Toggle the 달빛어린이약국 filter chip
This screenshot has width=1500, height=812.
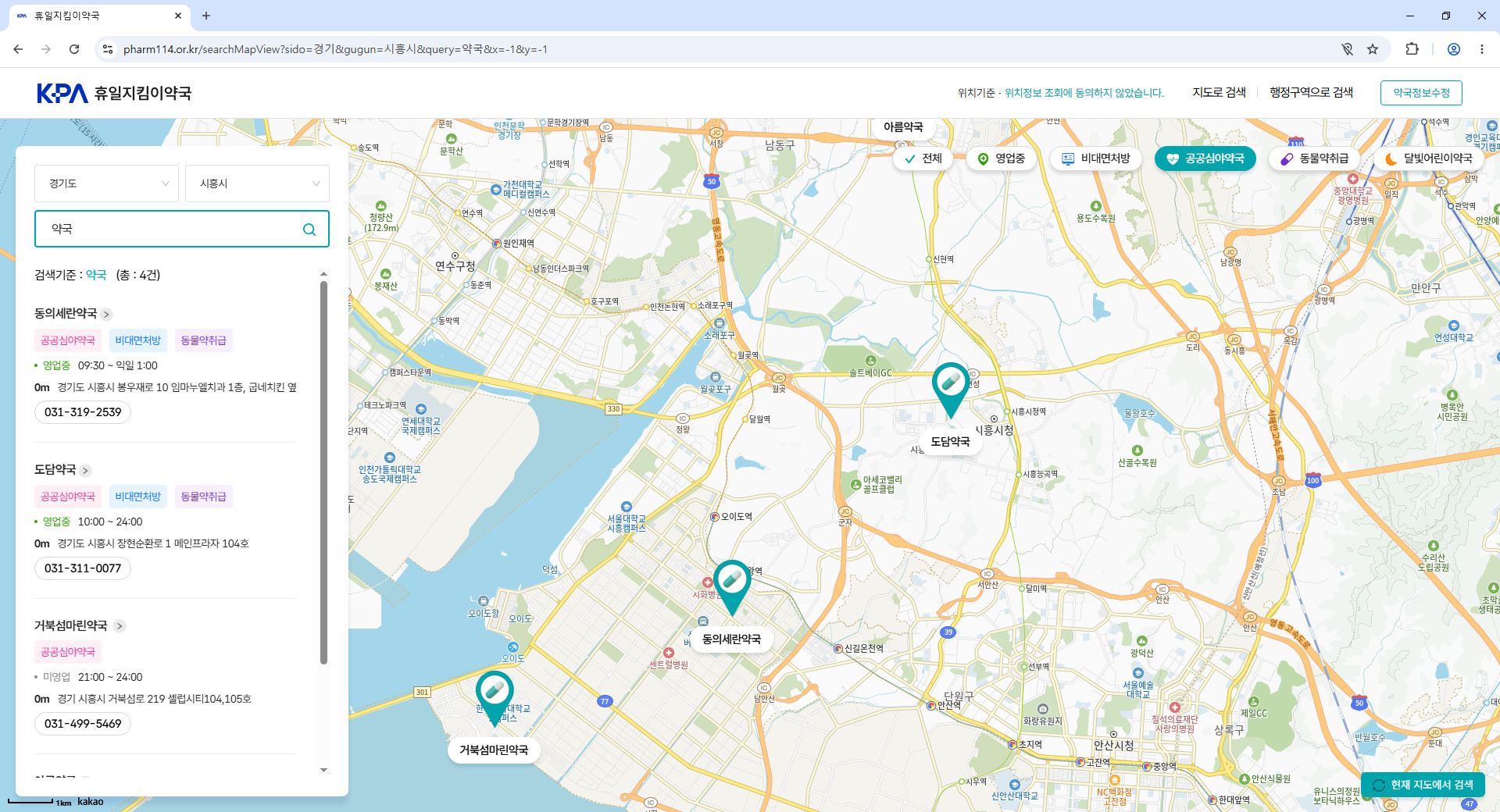tap(1428, 158)
